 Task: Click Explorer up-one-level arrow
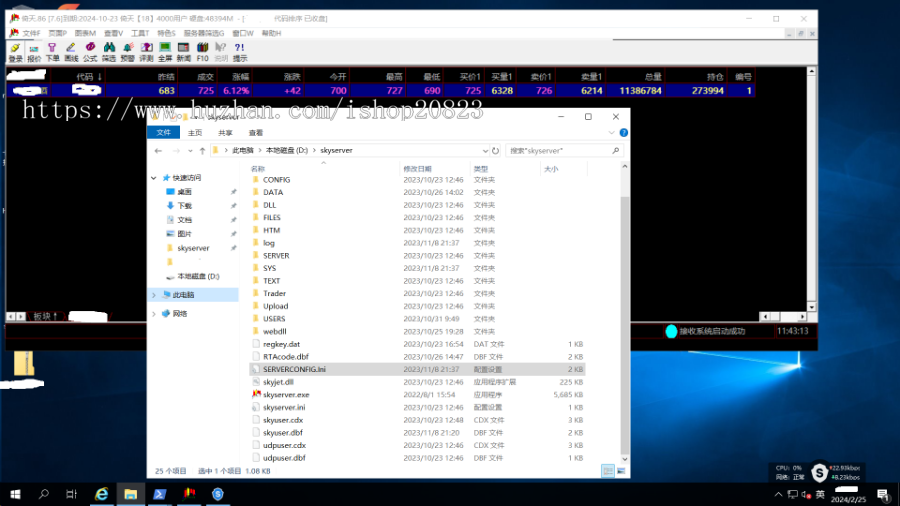[x=202, y=151]
